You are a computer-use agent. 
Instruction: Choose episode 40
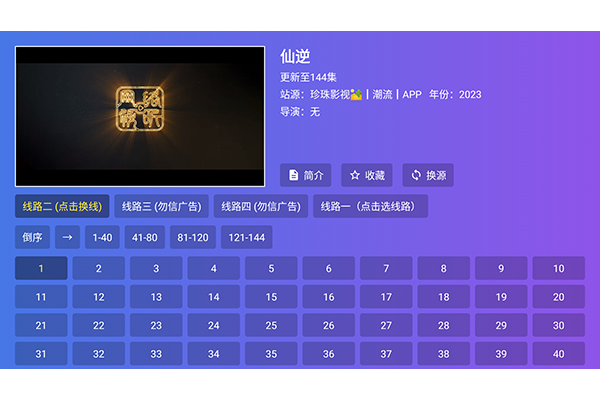click(559, 354)
